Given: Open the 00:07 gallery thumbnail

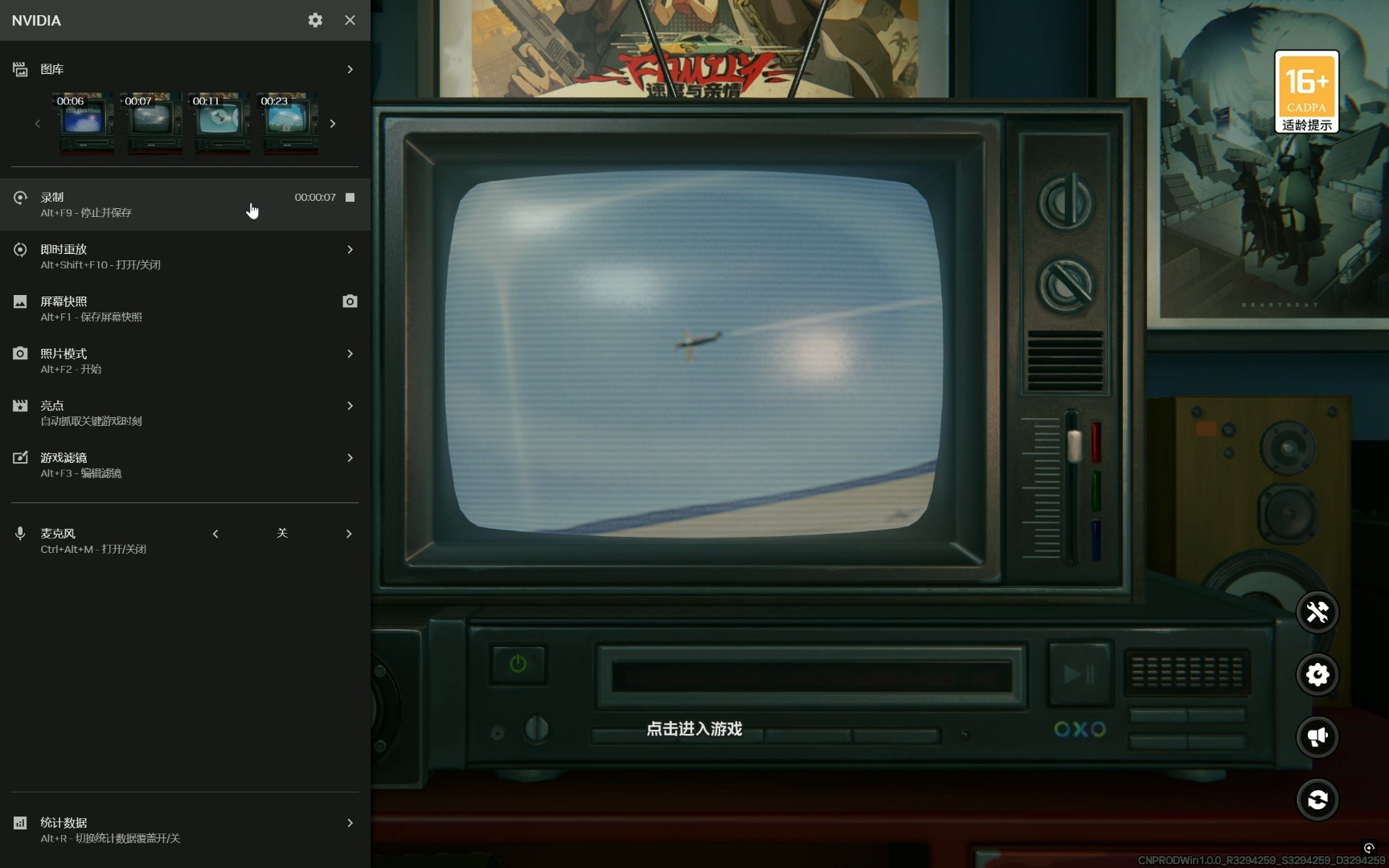Looking at the screenshot, I should (151, 123).
